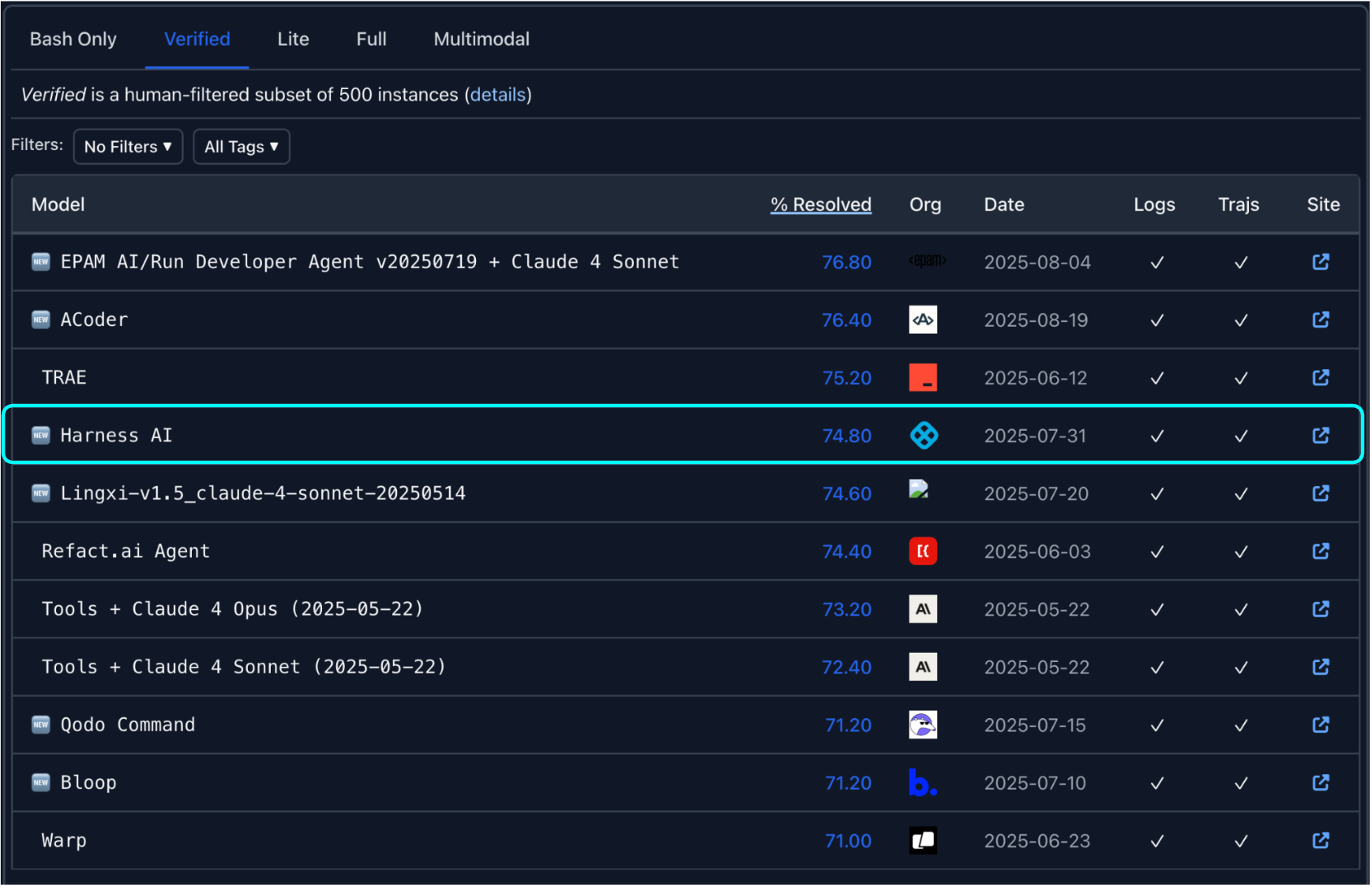Open site link for Refact.ai Agent
Image resolution: width=1372 pixels, height=887 pixels.
click(x=1321, y=551)
